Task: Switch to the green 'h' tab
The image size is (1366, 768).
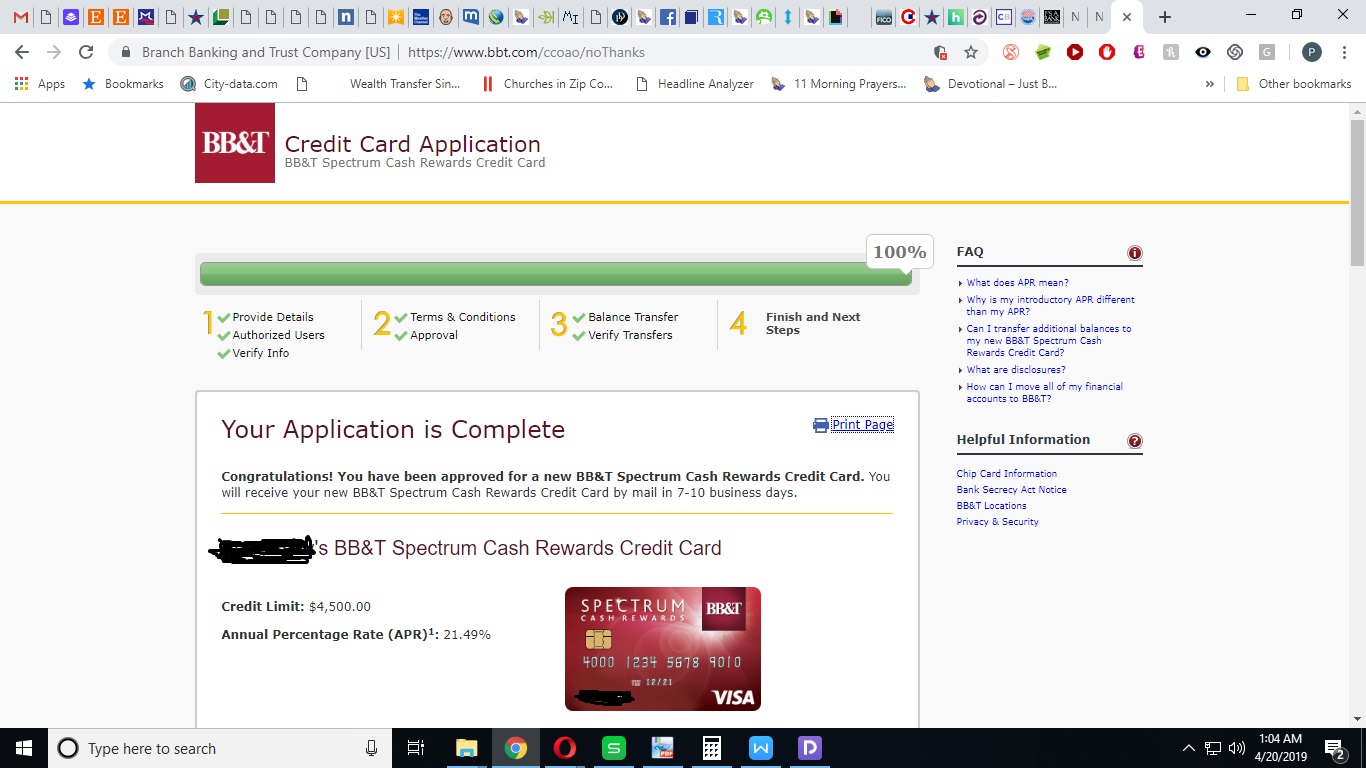Action: [956, 17]
